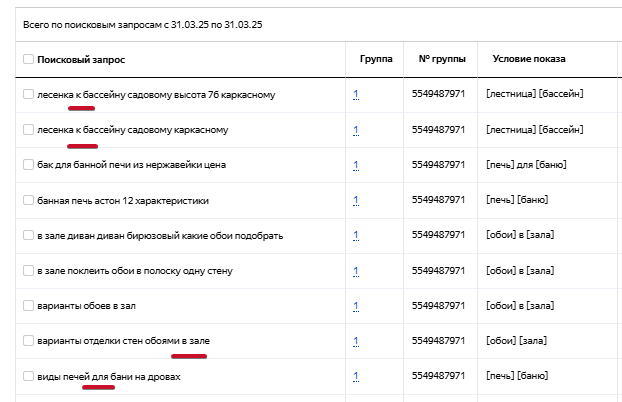This screenshot has height=402, width=622.
Task: Open group link 1 for 'в зале диван диван бирюзовый' row
Action: 356,235
